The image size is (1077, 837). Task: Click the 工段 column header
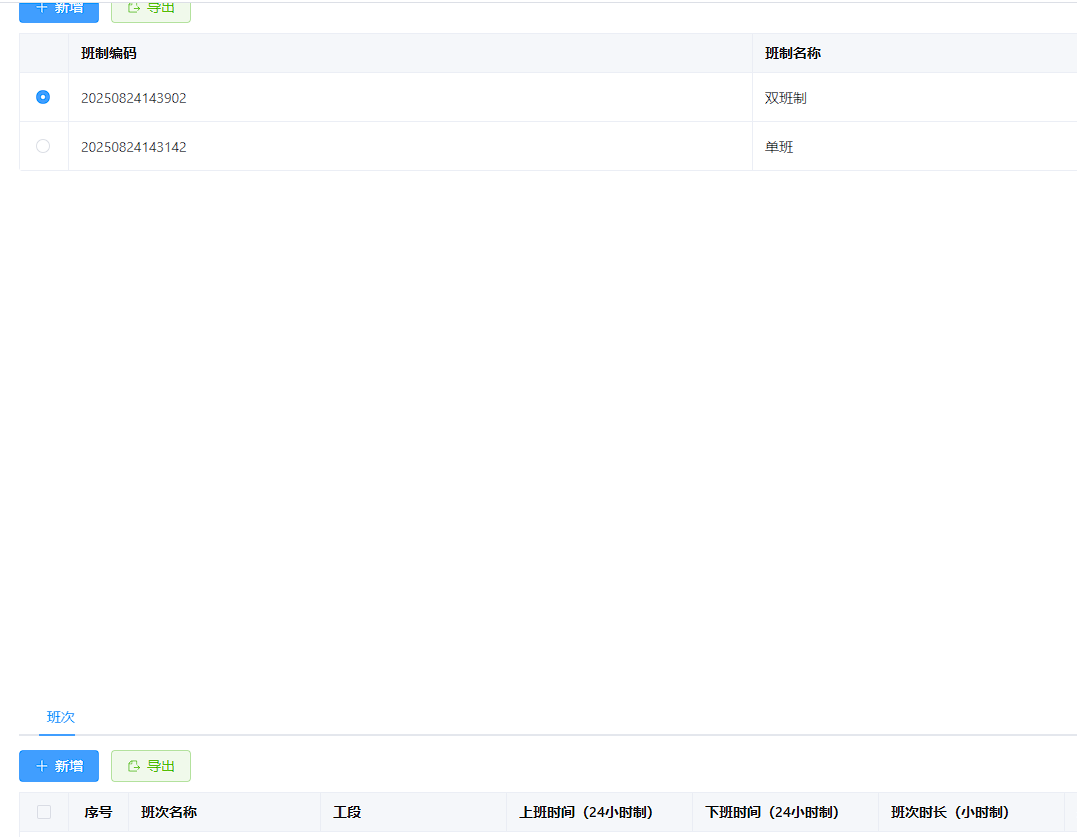click(x=347, y=812)
